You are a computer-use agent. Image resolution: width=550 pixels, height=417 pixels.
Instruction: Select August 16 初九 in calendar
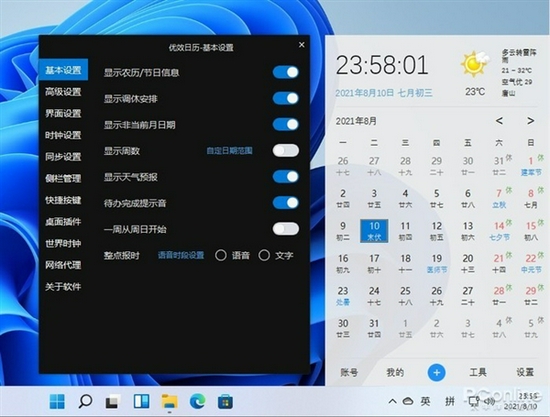tap(343, 263)
